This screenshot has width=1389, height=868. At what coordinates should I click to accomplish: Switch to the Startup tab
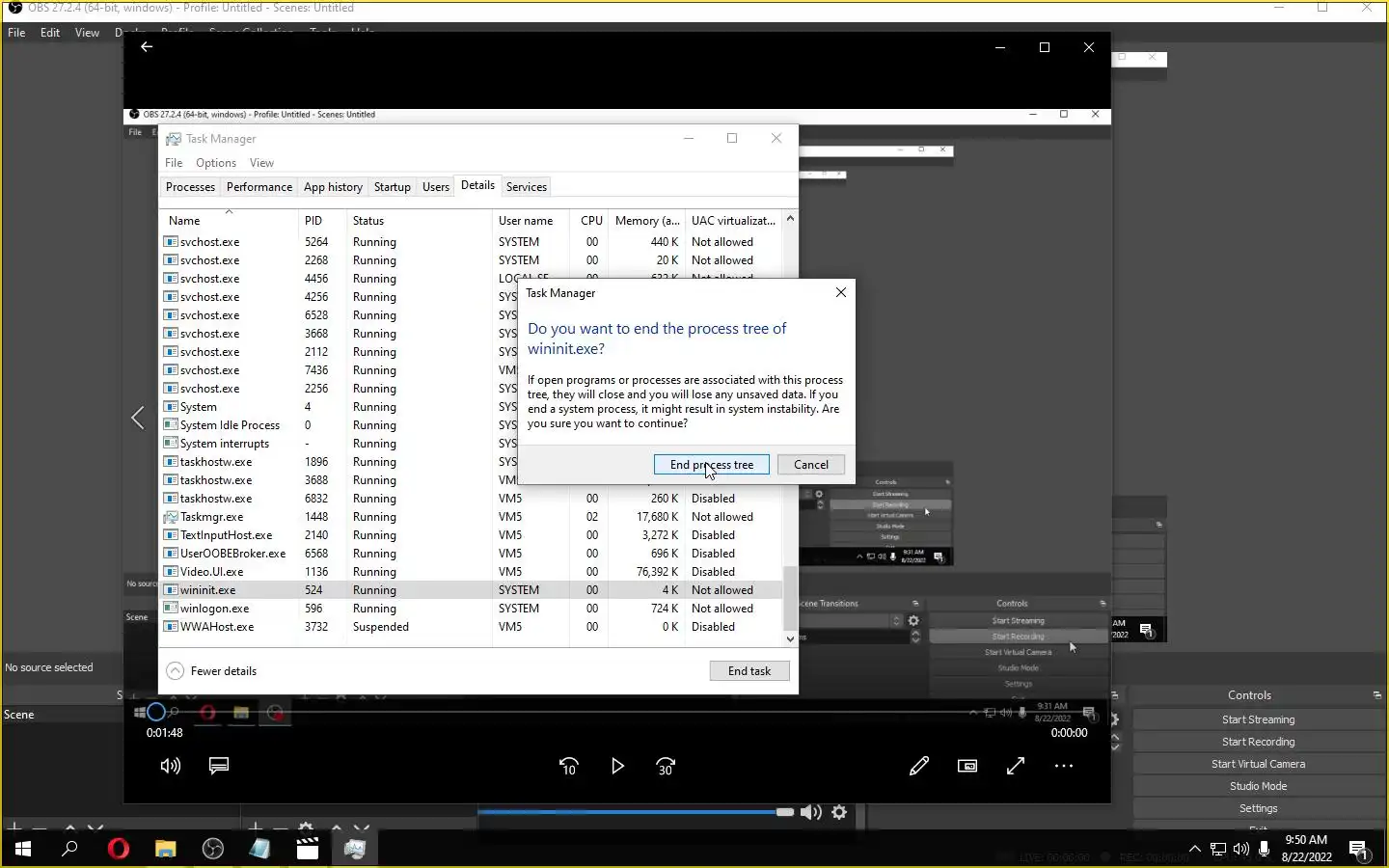pyautogui.click(x=393, y=187)
